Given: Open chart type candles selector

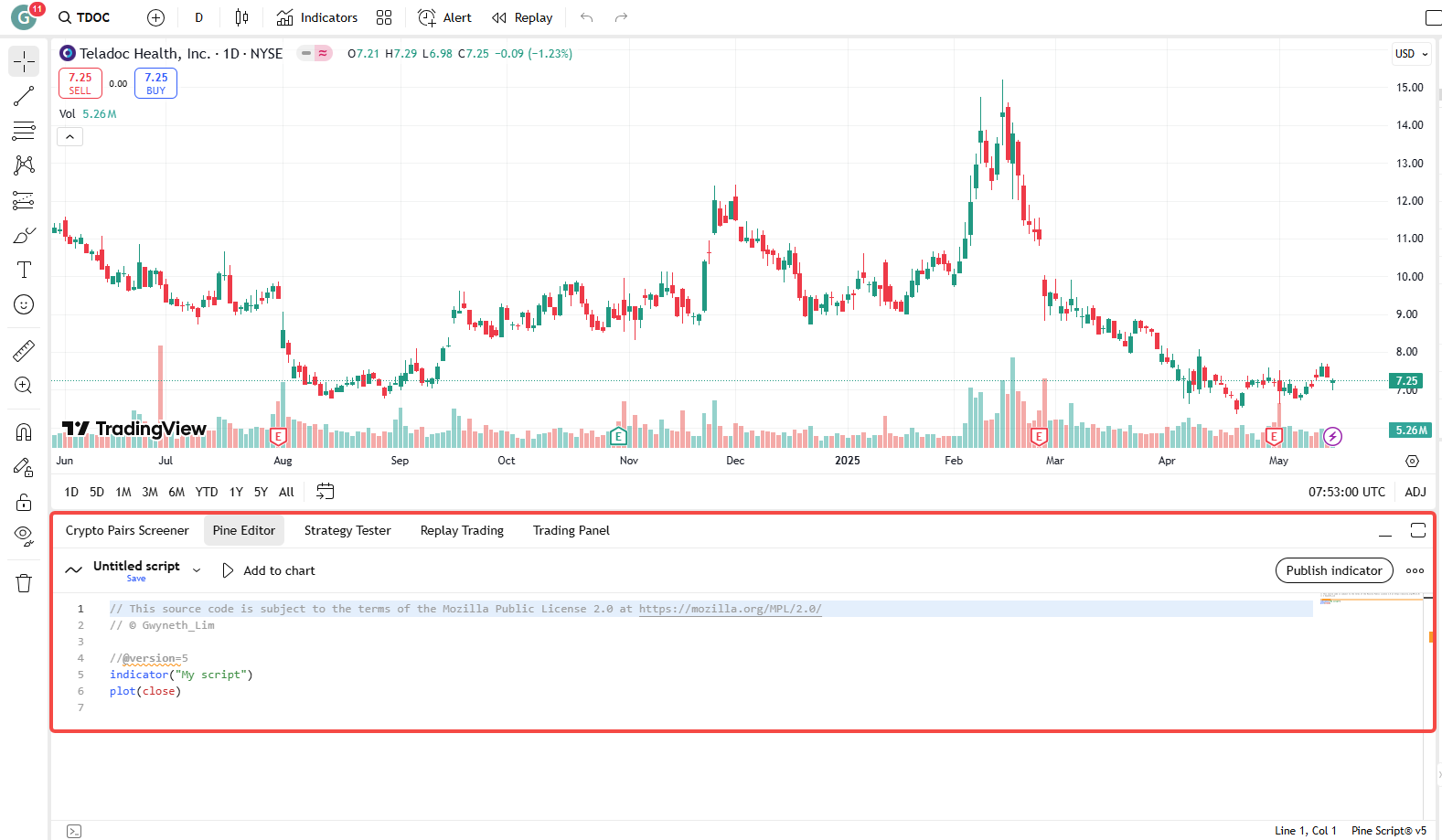Looking at the screenshot, I should (x=241, y=17).
